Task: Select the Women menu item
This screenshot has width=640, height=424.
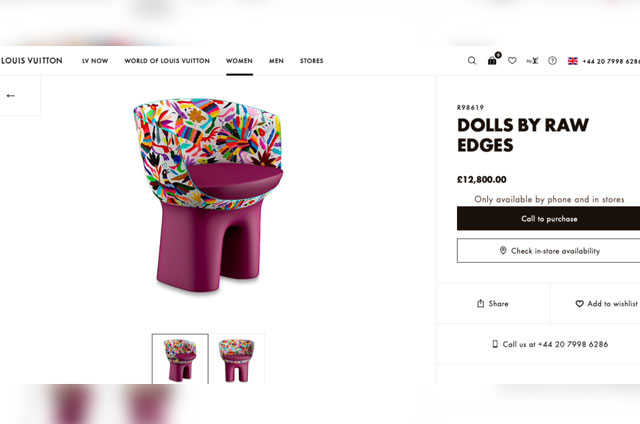Action: coord(239,61)
